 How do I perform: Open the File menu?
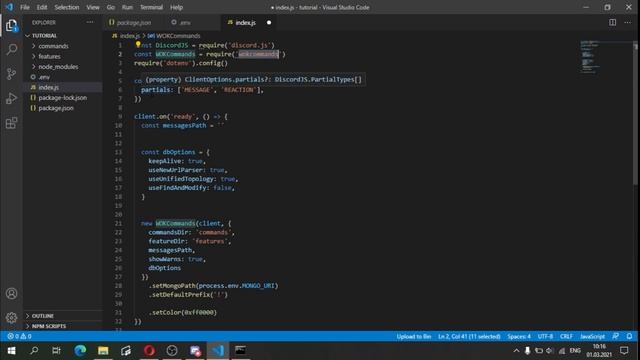tap(25, 7)
